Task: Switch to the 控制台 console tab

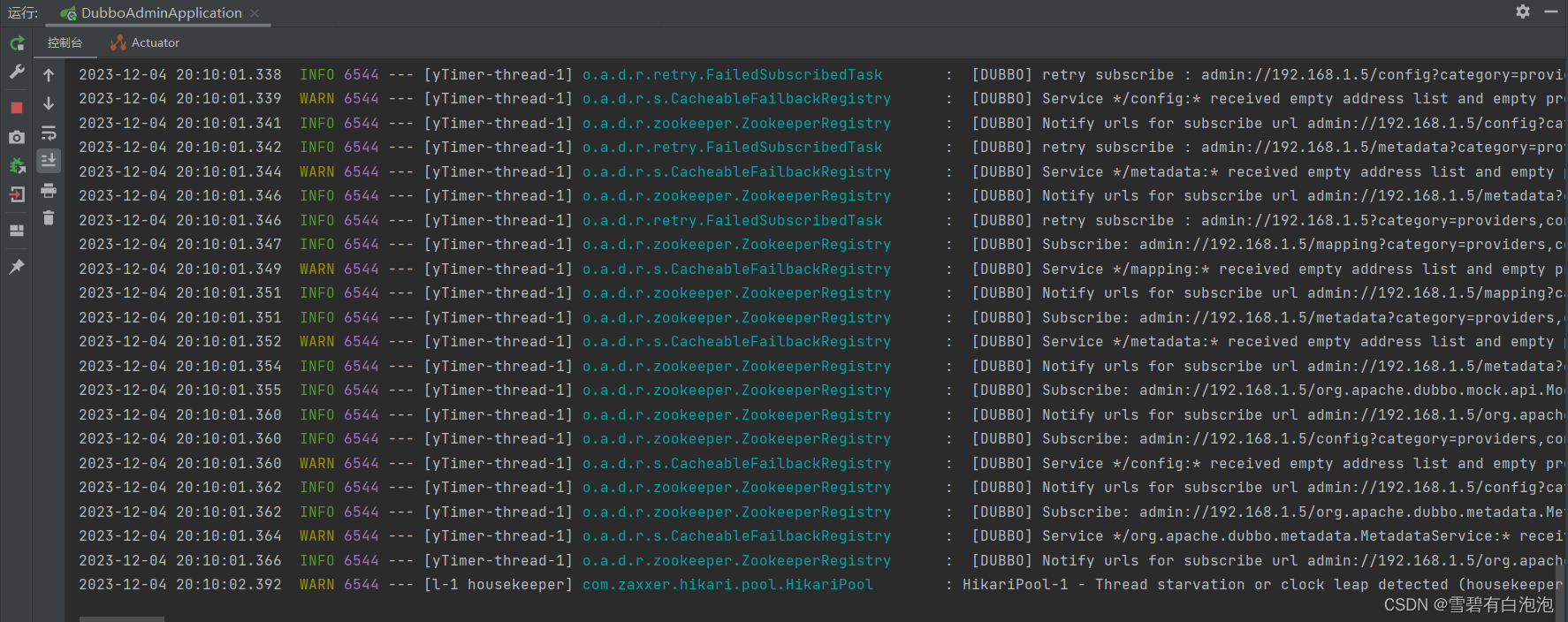Action: coord(65,42)
